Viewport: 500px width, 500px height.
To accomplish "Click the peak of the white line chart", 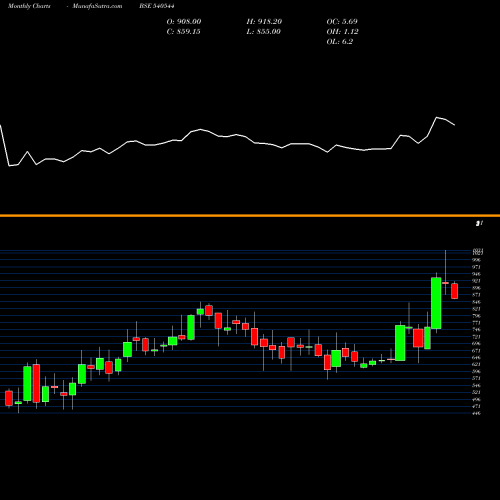I will point(437,117).
